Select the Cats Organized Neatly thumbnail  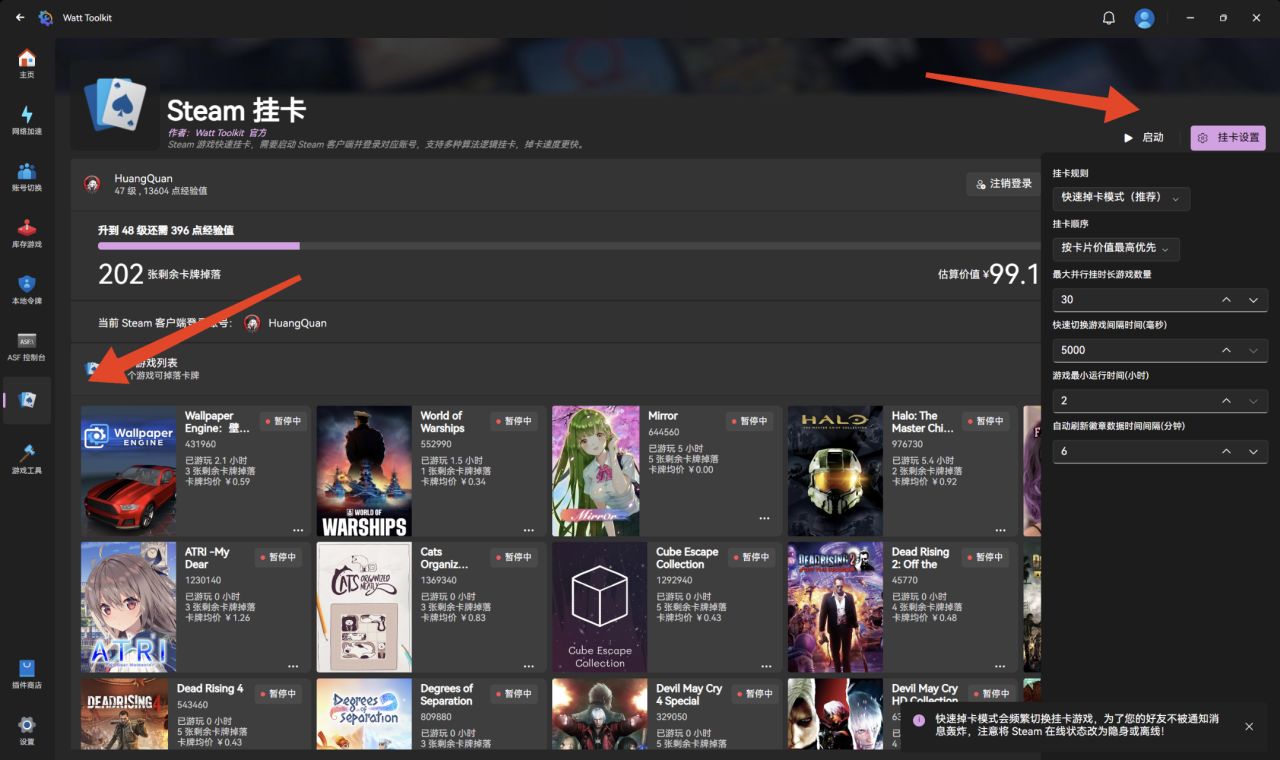click(364, 607)
